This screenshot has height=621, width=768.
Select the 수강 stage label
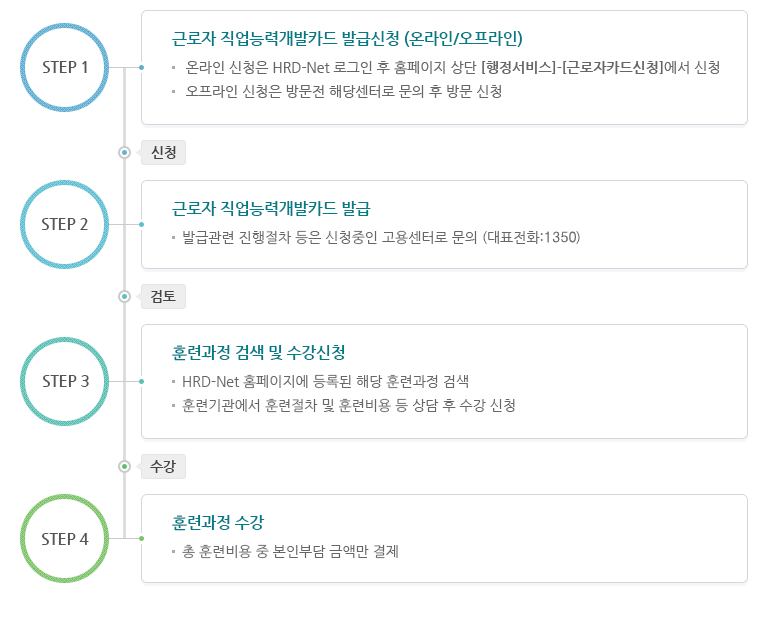(x=163, y=466)
